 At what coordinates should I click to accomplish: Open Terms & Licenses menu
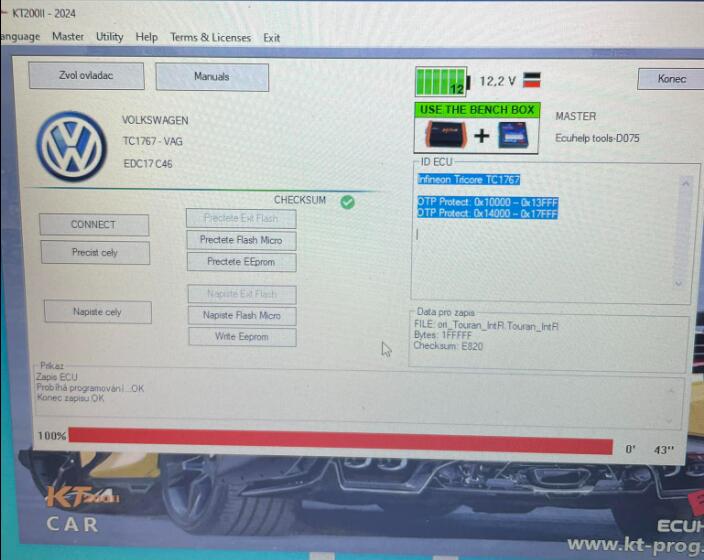tap(210, 37)
